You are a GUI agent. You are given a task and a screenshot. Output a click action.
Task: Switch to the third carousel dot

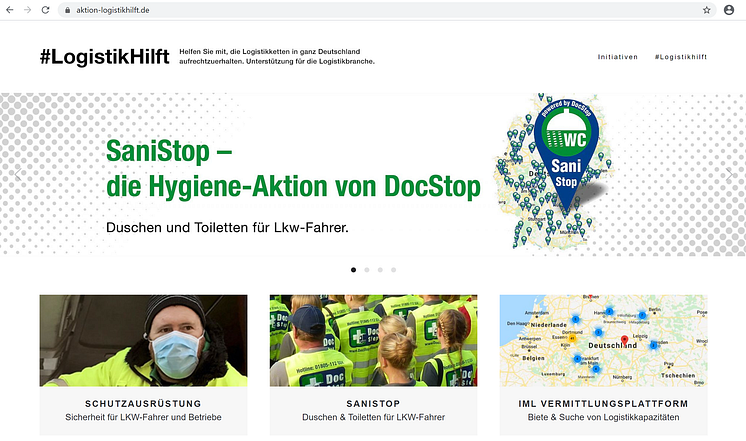click(380, 270)
